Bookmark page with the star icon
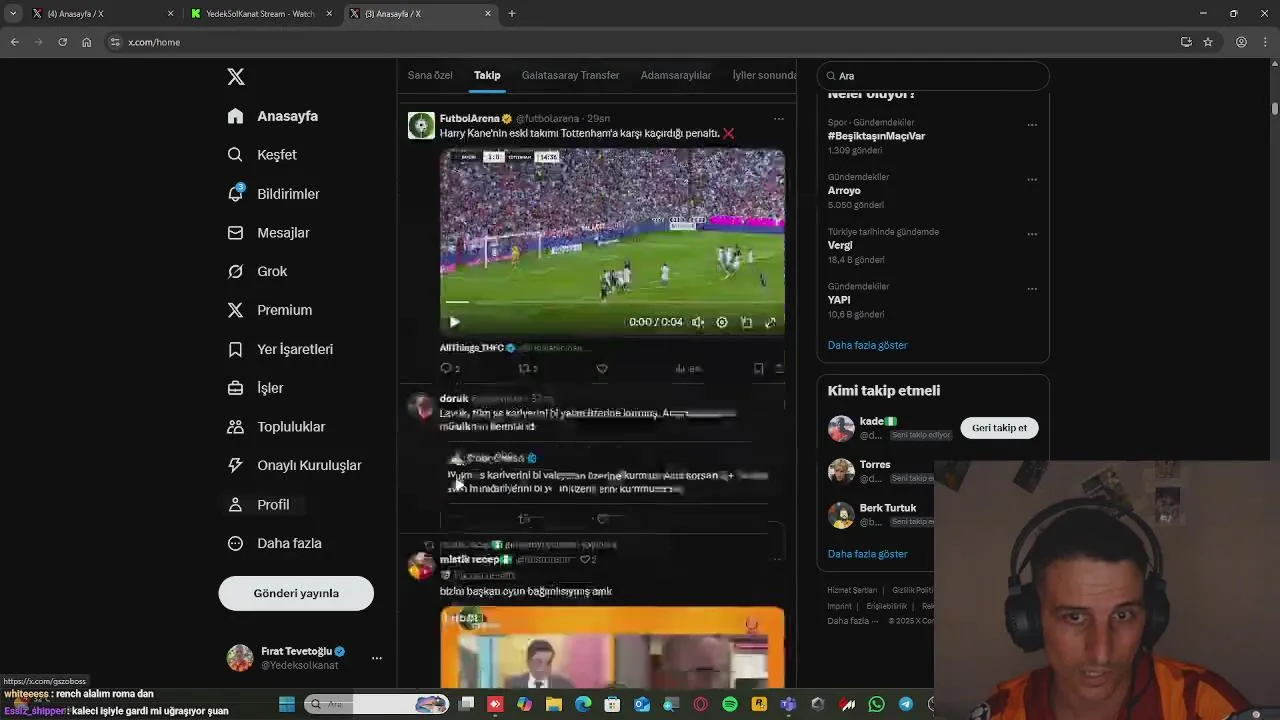 point(1208,42)
